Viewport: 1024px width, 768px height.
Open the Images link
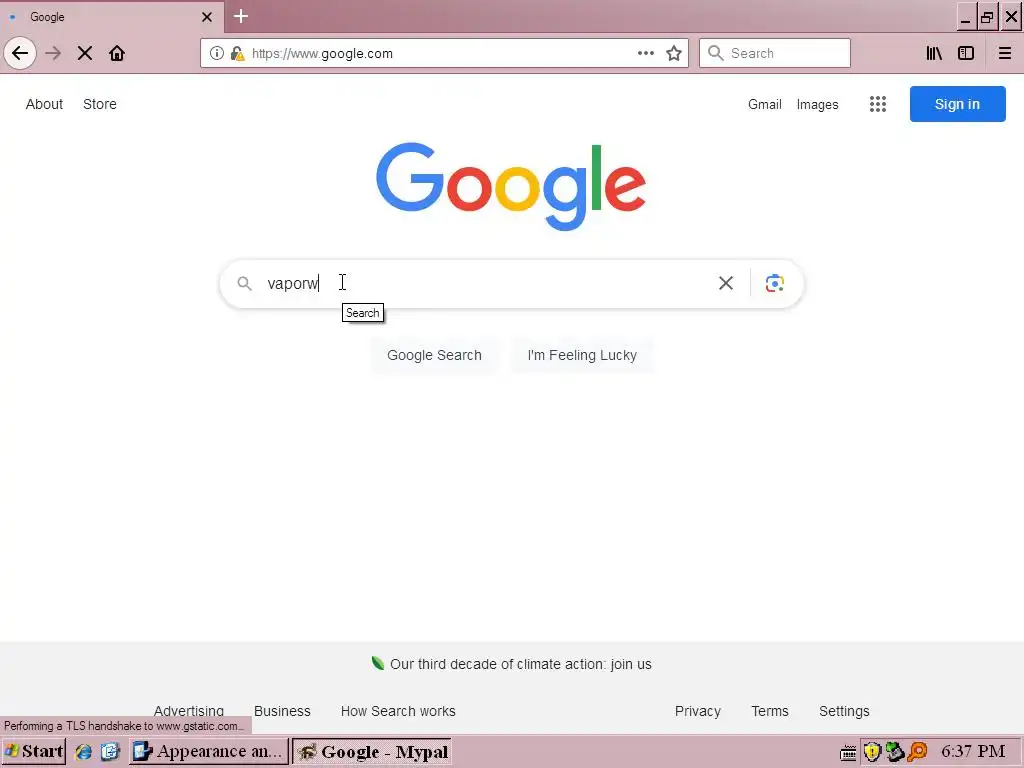(x=818, y=104)
